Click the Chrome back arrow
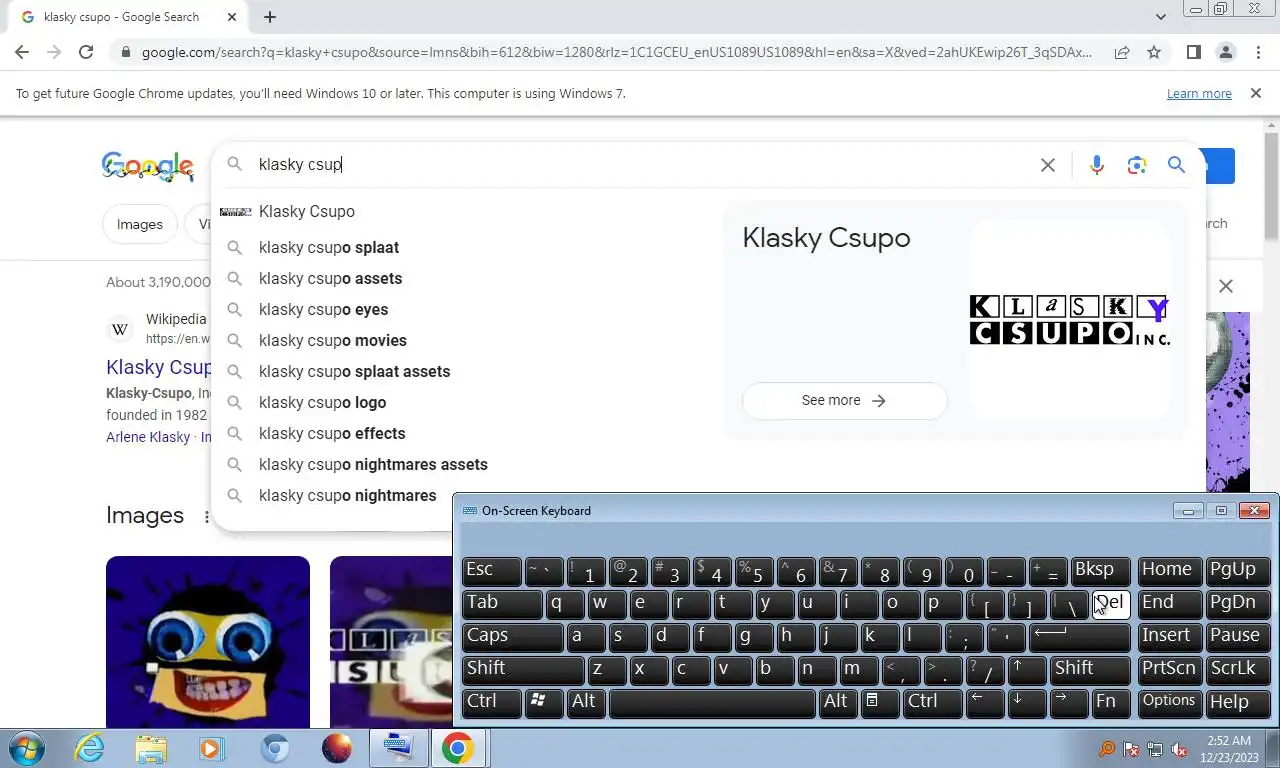This screenshot has height=768, width=1280. coord(22,52)
